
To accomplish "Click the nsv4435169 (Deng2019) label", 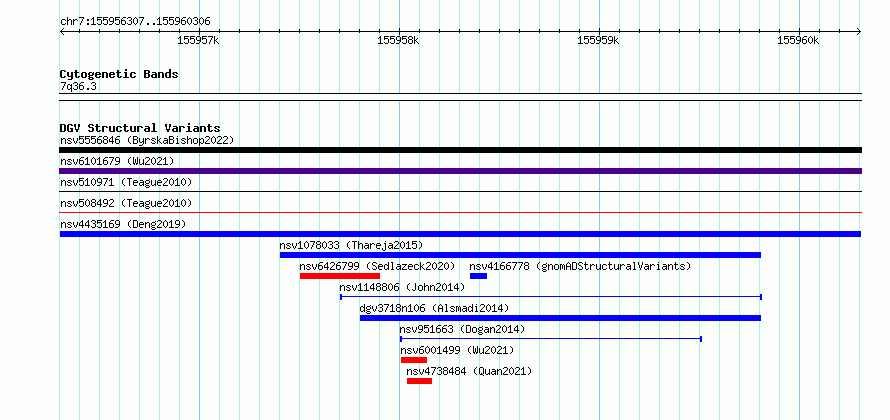I will 123,224.
